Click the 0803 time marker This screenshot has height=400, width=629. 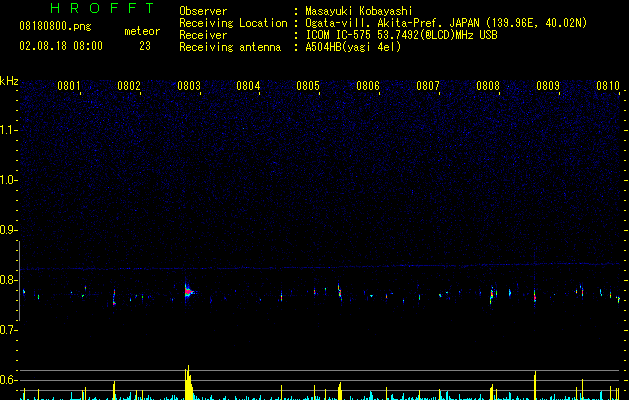point(189,86)
